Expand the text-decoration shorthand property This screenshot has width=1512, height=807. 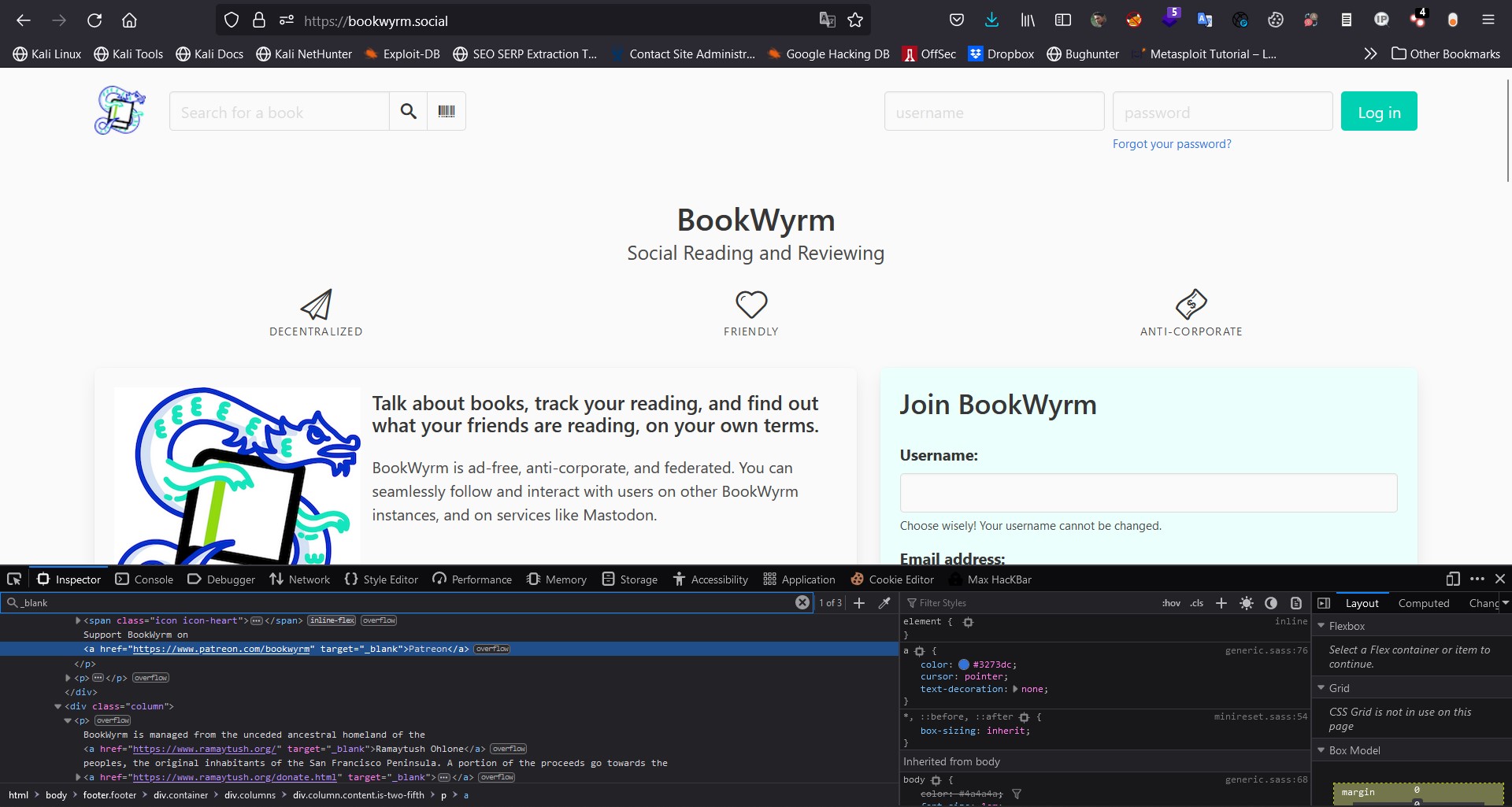click(1015, 689)
